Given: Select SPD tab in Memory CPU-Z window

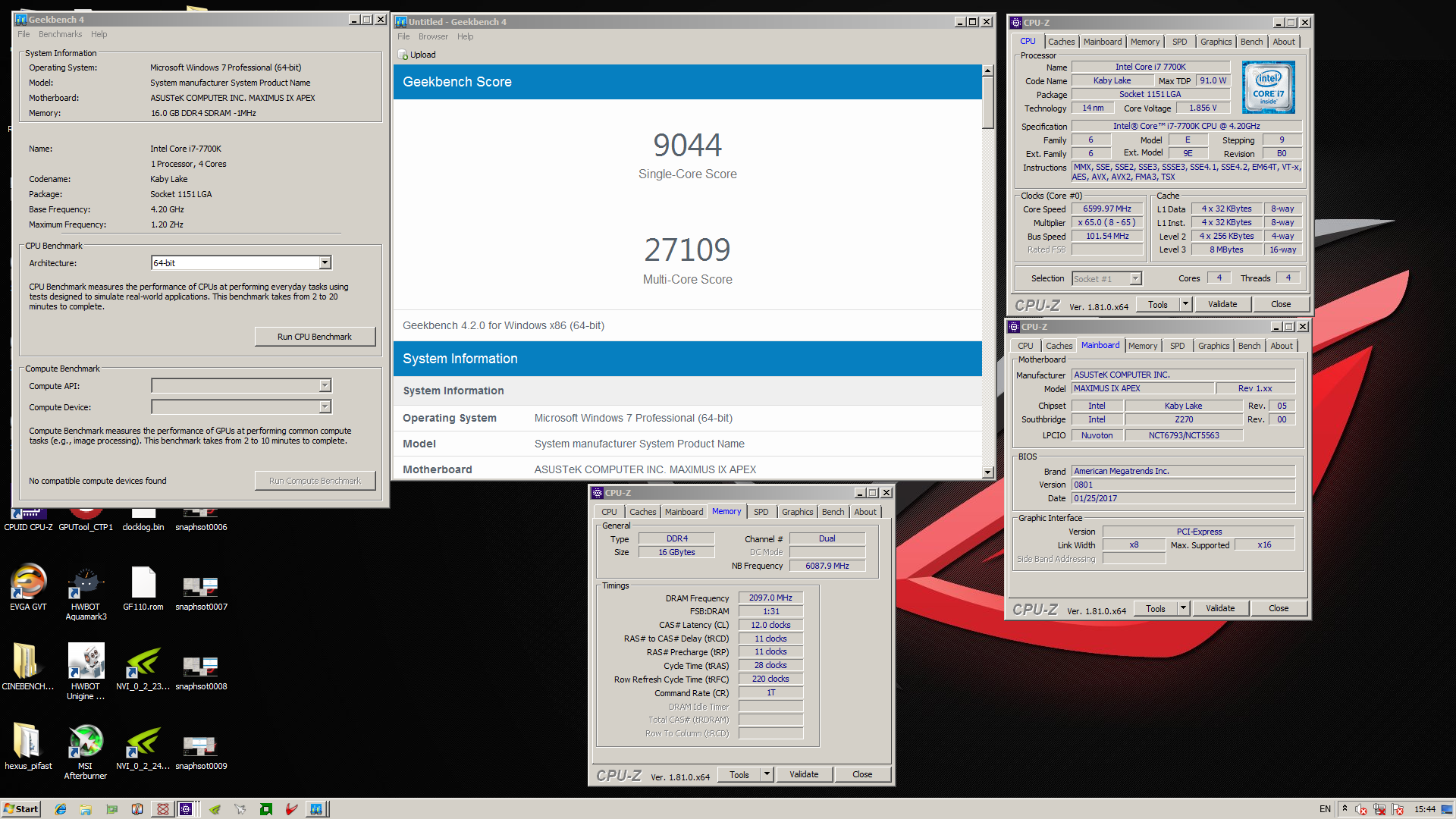Looking at the screenshot, I should [761, 512].
